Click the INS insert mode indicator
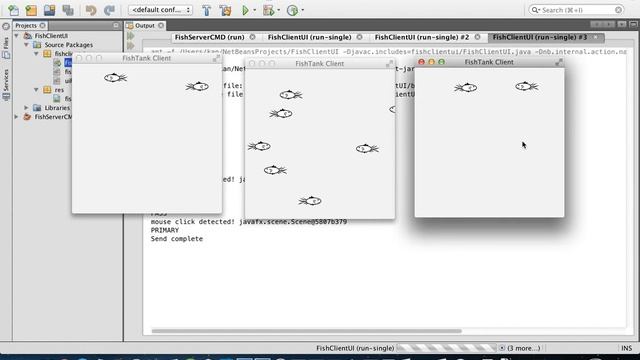640x360 pixels. coord(627,348)
